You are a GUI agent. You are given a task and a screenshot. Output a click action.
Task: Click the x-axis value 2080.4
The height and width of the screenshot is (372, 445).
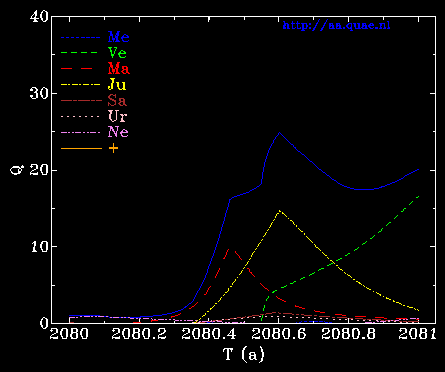coord(209,334)
